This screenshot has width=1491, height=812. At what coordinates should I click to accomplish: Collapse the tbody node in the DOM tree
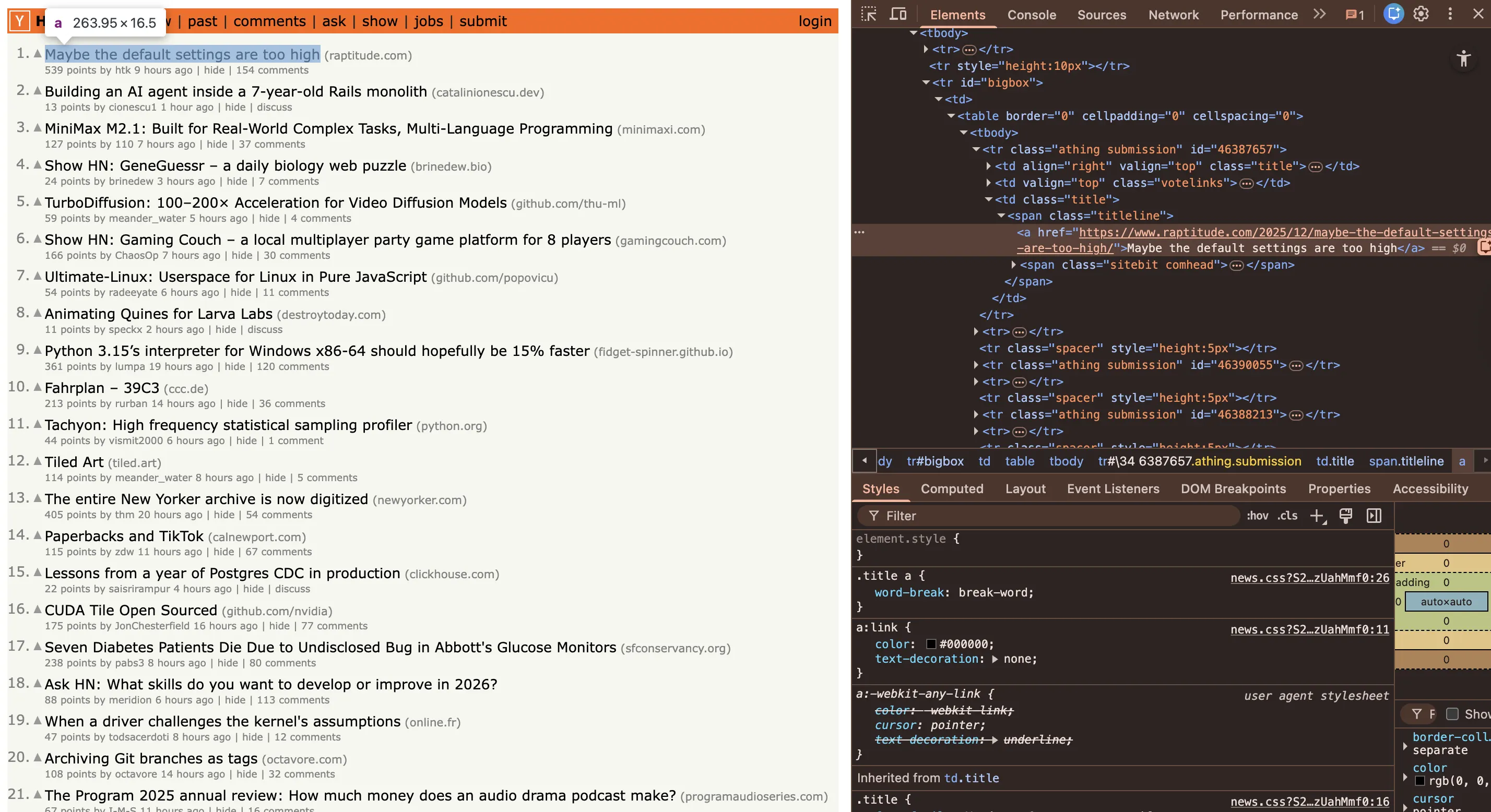[914, 33]
